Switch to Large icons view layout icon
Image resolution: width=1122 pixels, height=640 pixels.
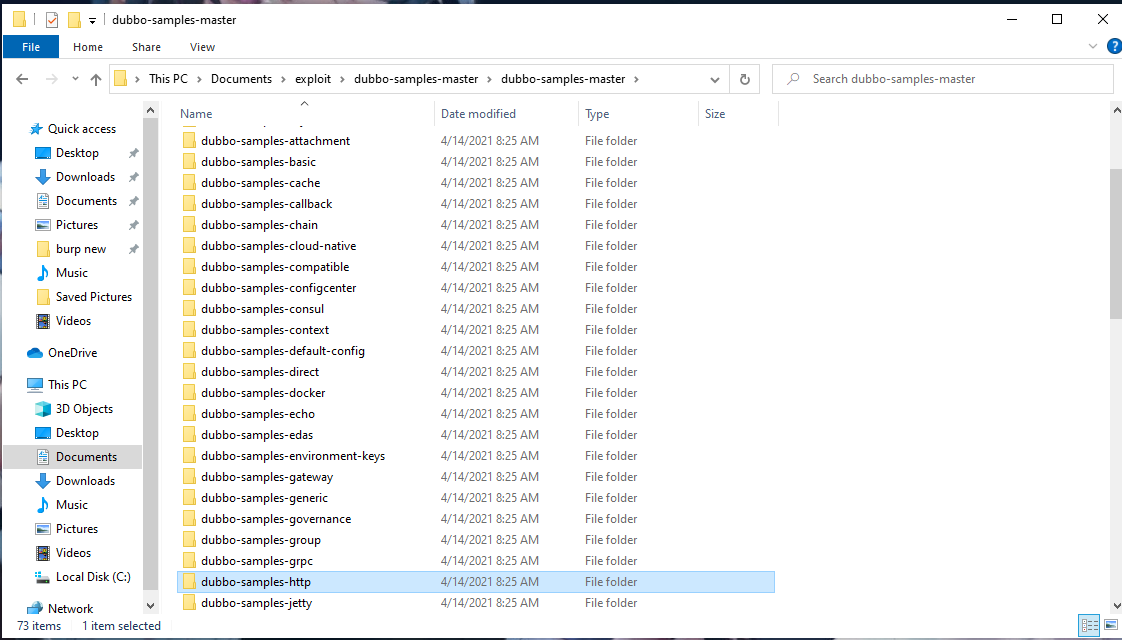(1111, 625)
